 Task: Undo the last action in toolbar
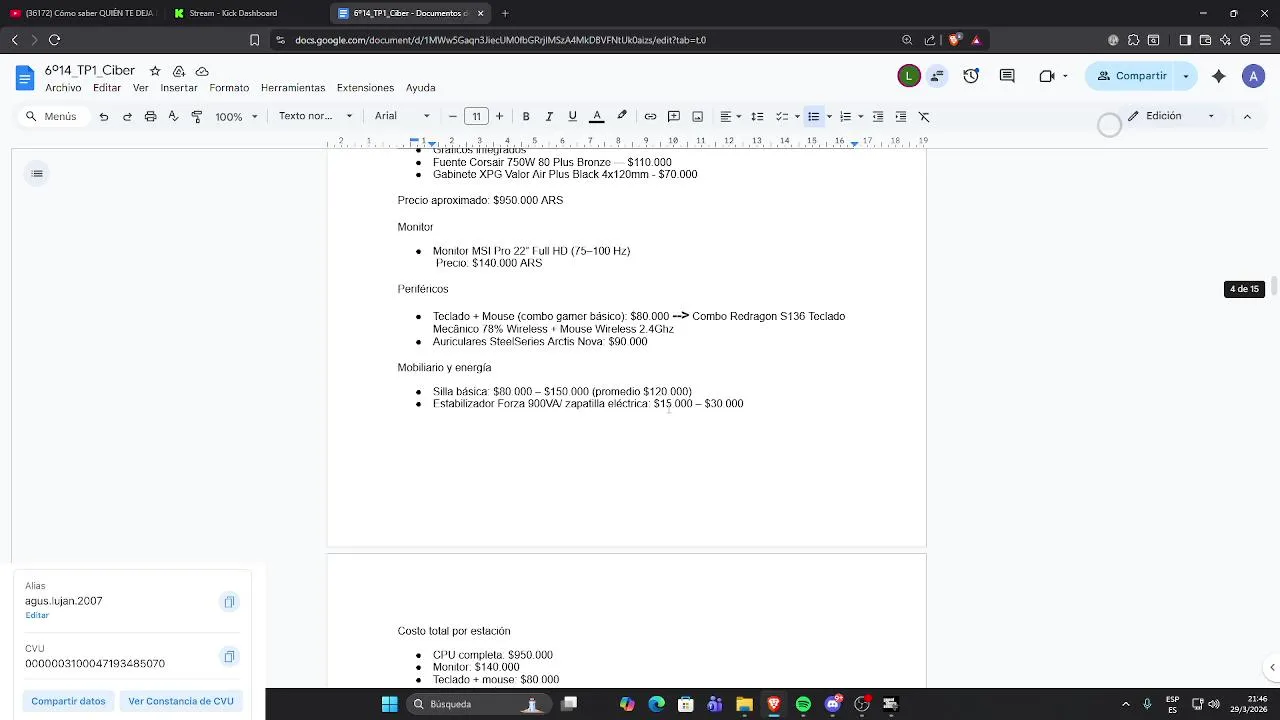tap(104, 117)
